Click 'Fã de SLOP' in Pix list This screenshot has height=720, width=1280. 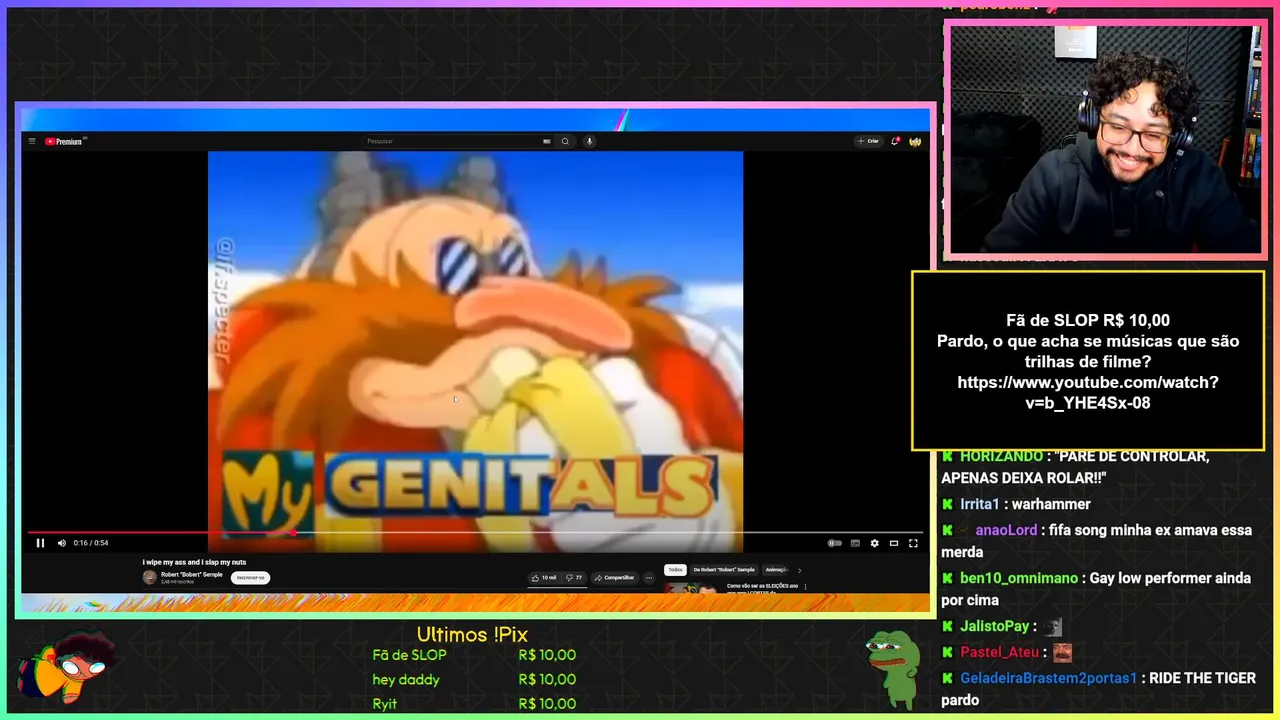[x=409, y=655]
